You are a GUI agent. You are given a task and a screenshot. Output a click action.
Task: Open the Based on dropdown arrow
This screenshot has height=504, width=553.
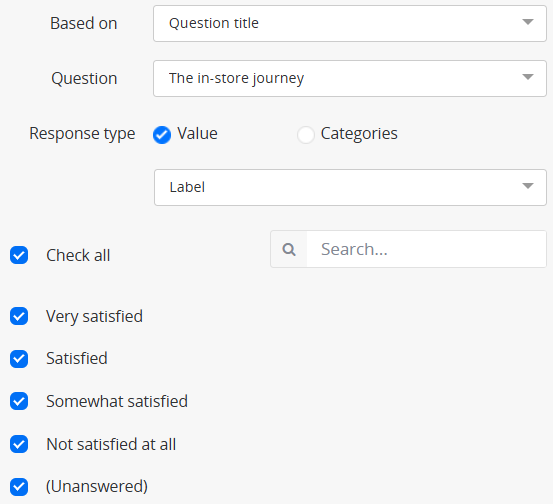click(x=528, y=22)
